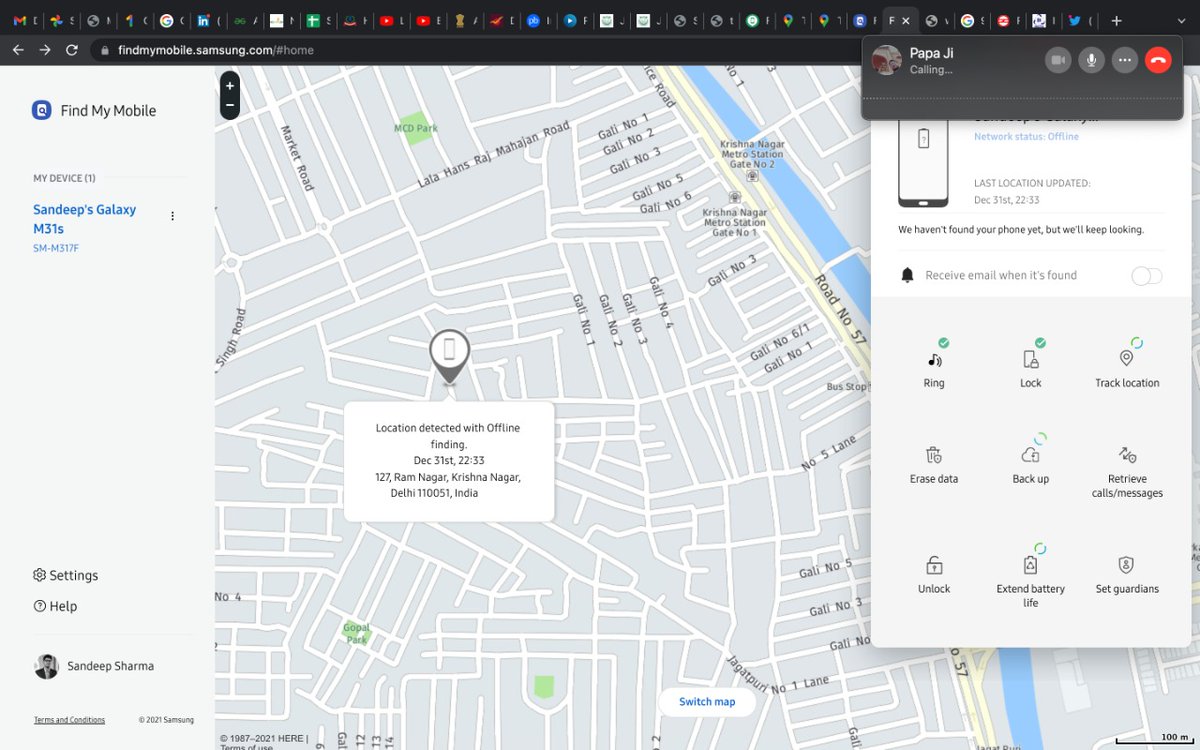Click the Network status: Offline text
The height and width of the screenshot is (750, 1200).
pyautogui.click(x=1026, y=137)
